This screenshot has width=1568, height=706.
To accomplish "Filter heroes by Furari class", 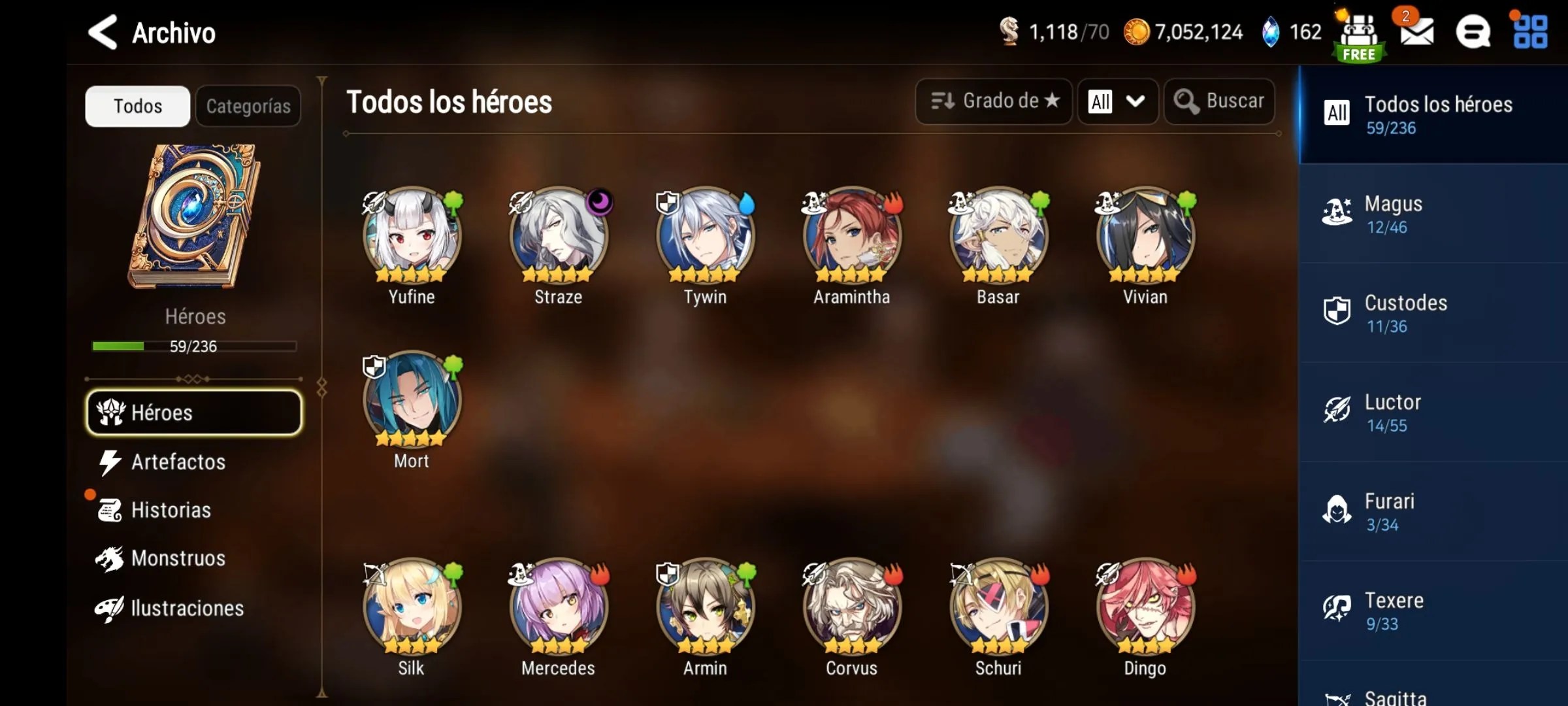I will click(x=1433, y=512).
